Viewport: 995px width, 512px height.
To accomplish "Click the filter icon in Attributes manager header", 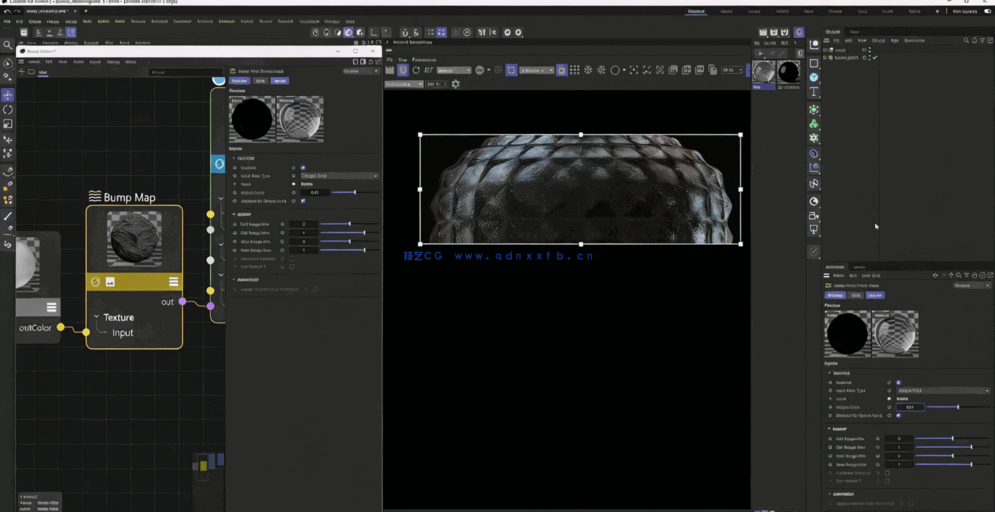I will point(966,275).
